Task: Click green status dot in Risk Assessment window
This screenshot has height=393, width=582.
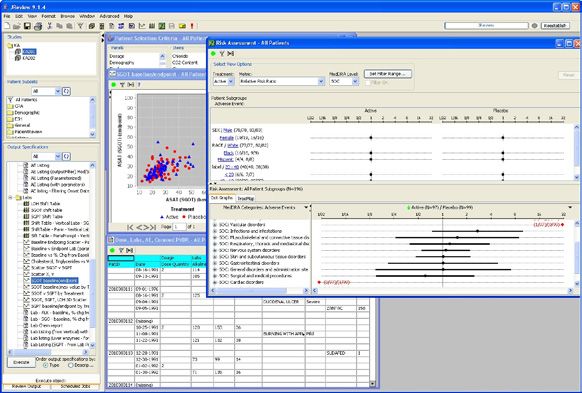Action: 213,54
